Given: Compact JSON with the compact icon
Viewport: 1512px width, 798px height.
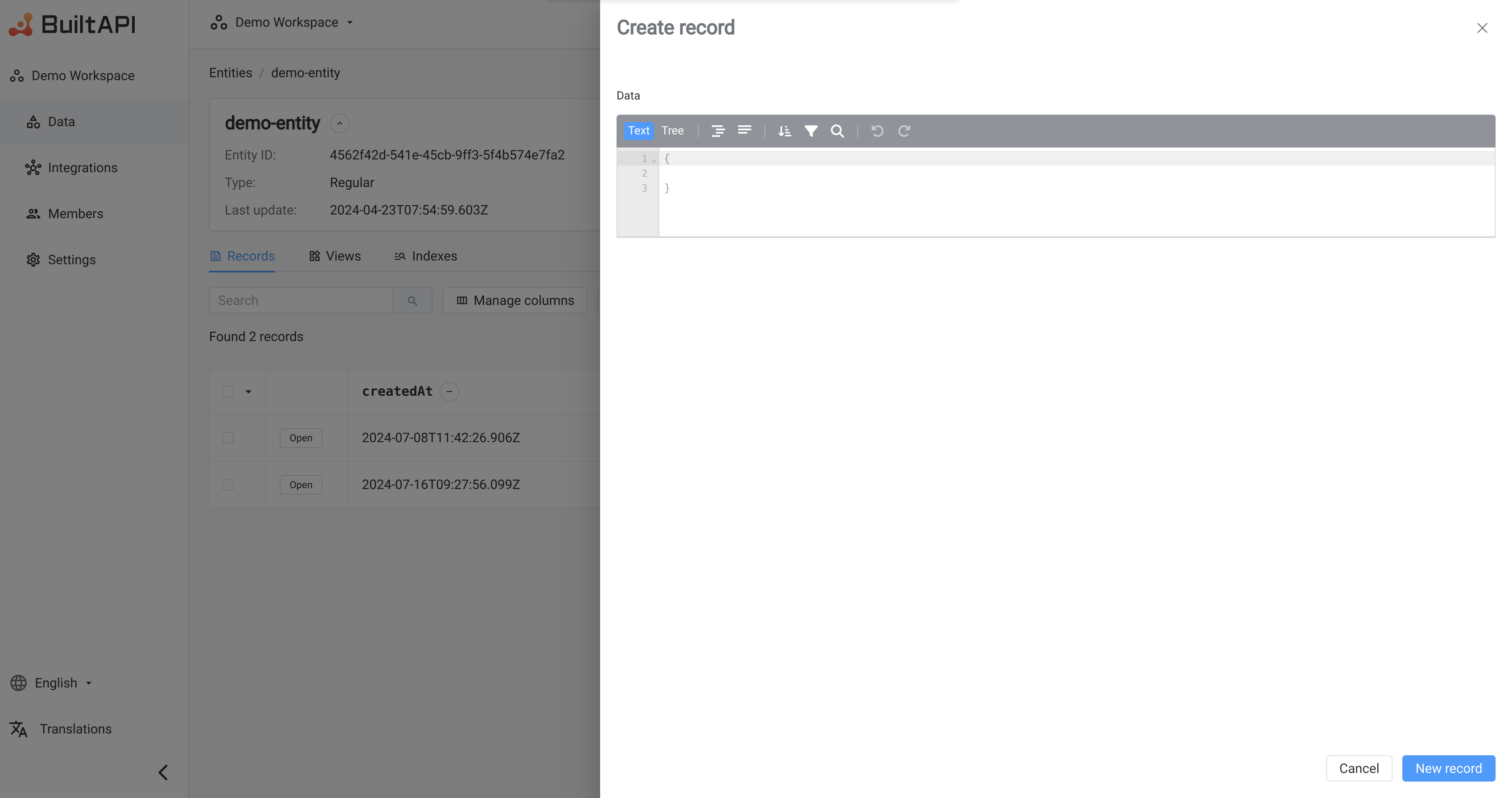Looking at the screenshot, I should click(744, 130).
